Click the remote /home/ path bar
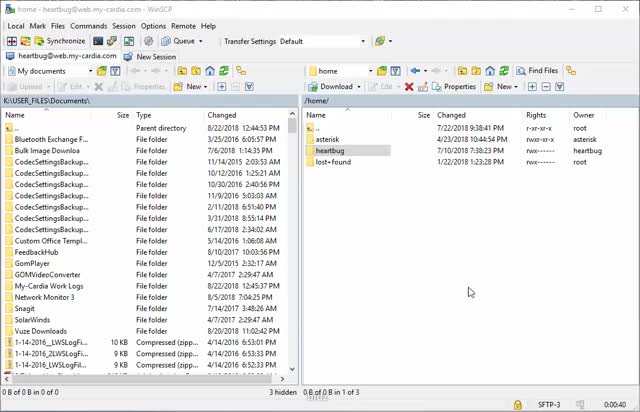This screenshot has height=412, width=640. click(x=470, y=101)
